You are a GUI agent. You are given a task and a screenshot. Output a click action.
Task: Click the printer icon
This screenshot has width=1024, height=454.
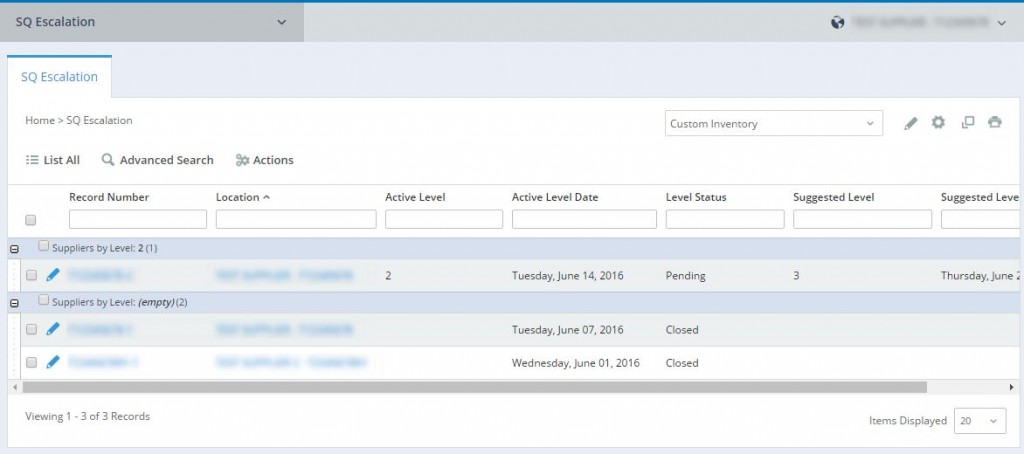click(995, 122)
